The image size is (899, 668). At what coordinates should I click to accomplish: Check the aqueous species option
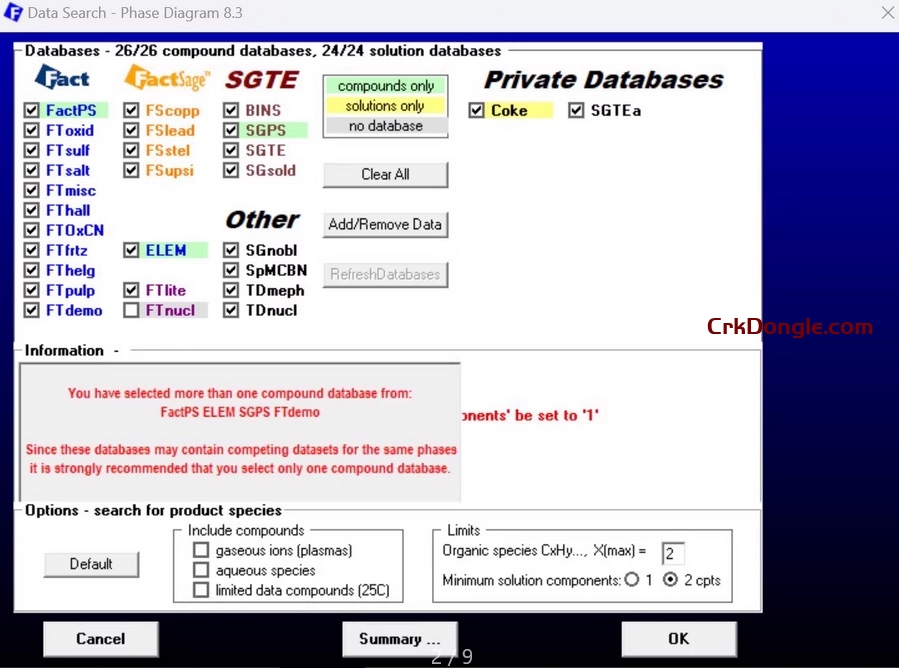[x=201, y=568]
